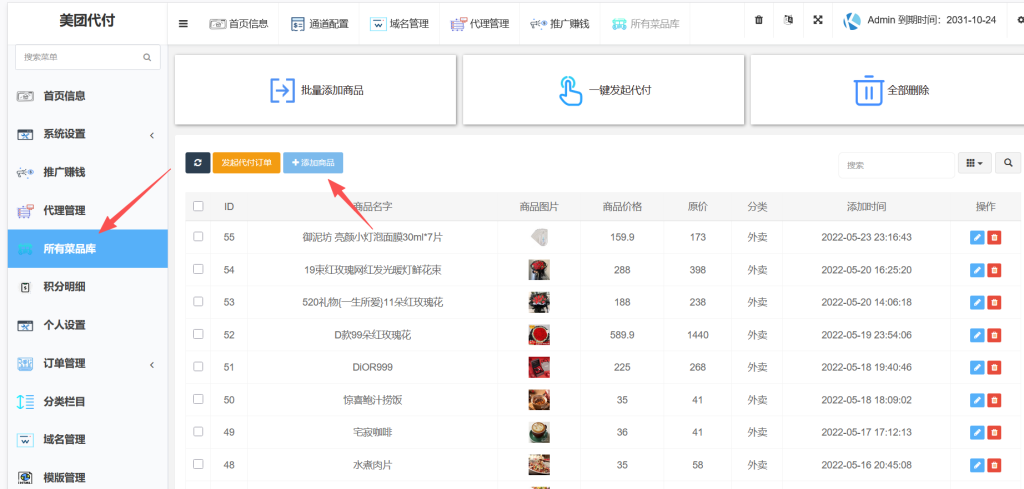Image resolution: width=1024 pixels, height=489 pixels.
Task: Open the 首页信息 top tab
Action: point(239,24)
